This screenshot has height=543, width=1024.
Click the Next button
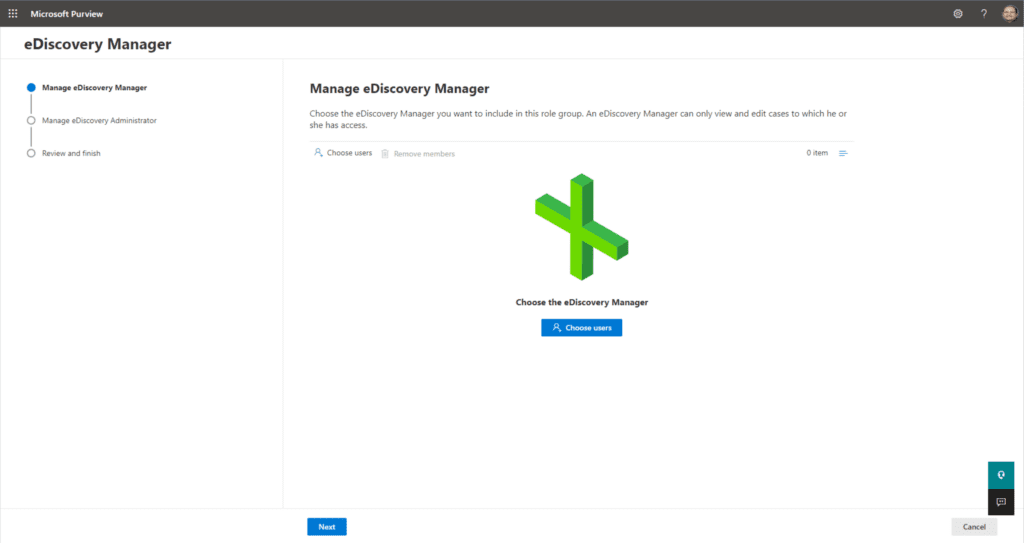click(327, 527)
